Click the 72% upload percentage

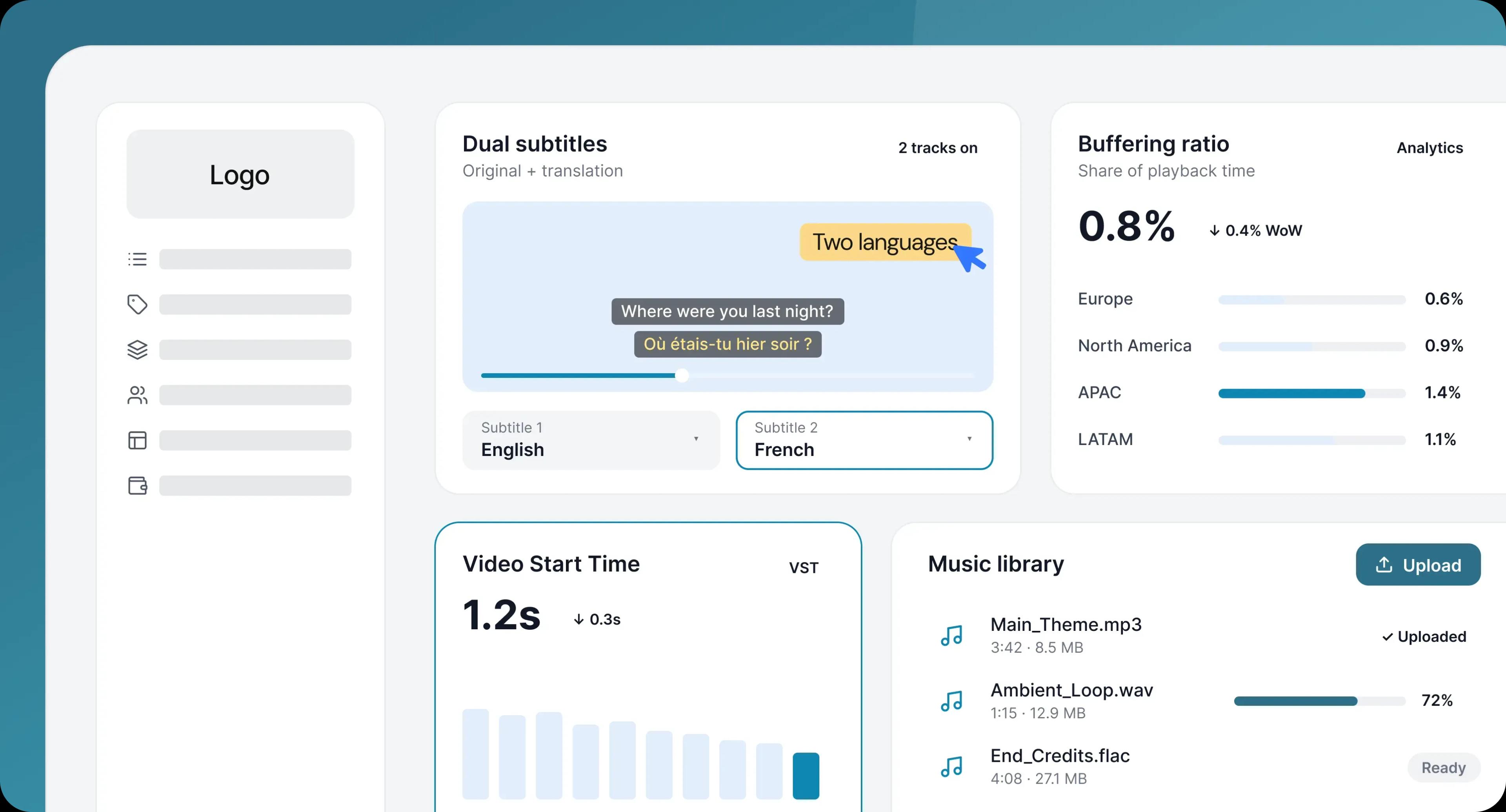pos(1437,700)
